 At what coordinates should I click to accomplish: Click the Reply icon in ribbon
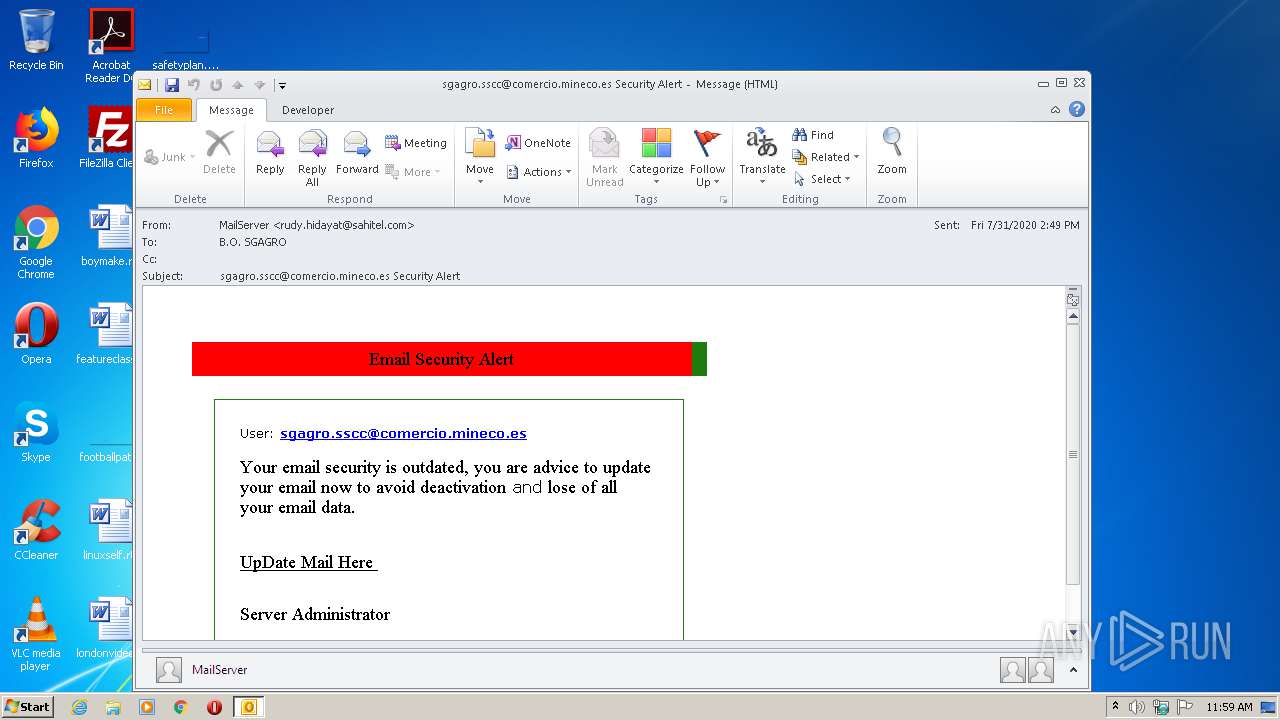(270, 154)
